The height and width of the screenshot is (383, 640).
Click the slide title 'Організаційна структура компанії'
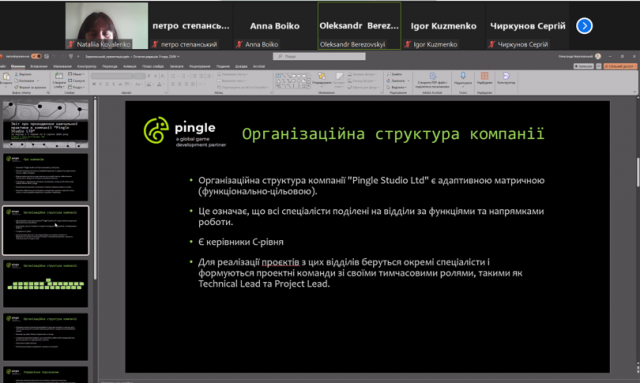pyautogui.click(x=393, y=134)
